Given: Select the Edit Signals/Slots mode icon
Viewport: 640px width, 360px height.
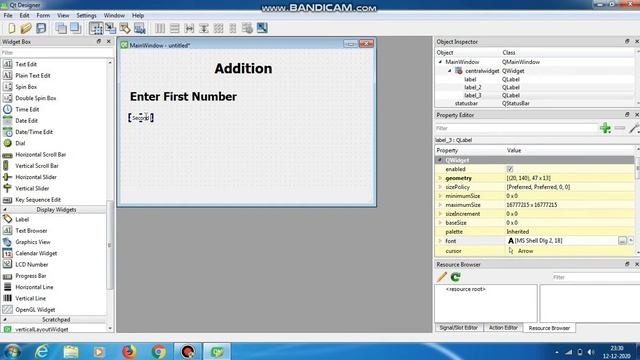Looking at the screenshot, I should click(x=111, y=28).
